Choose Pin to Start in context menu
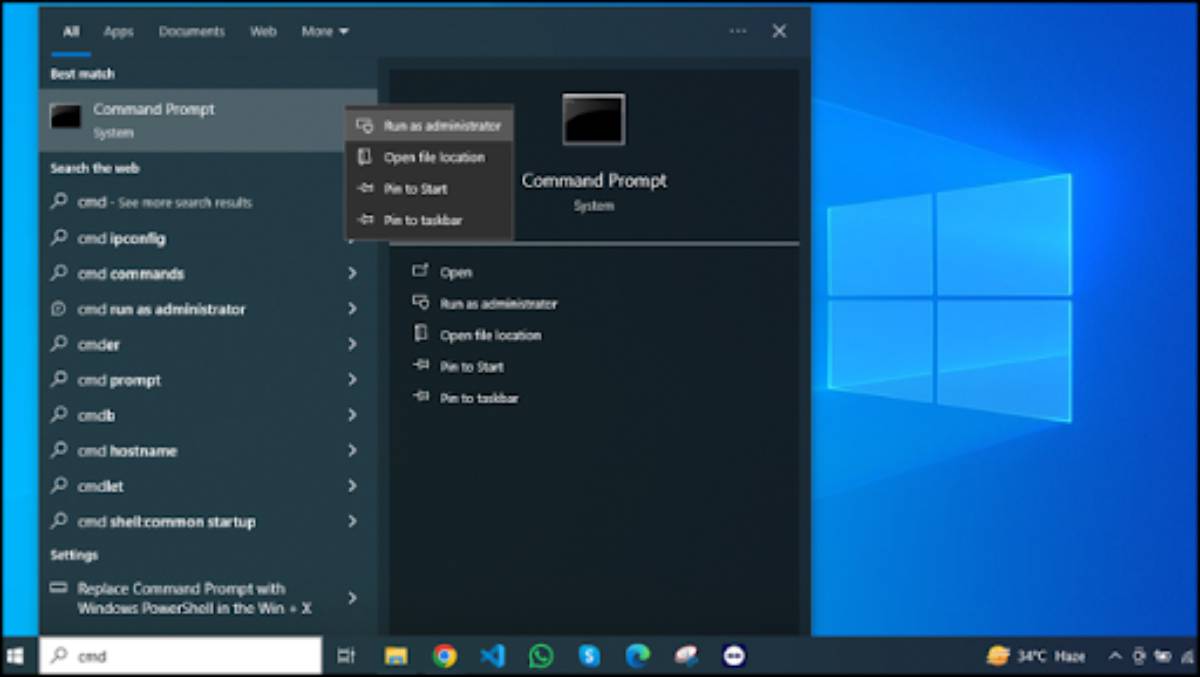 click(x=428, y=188)
